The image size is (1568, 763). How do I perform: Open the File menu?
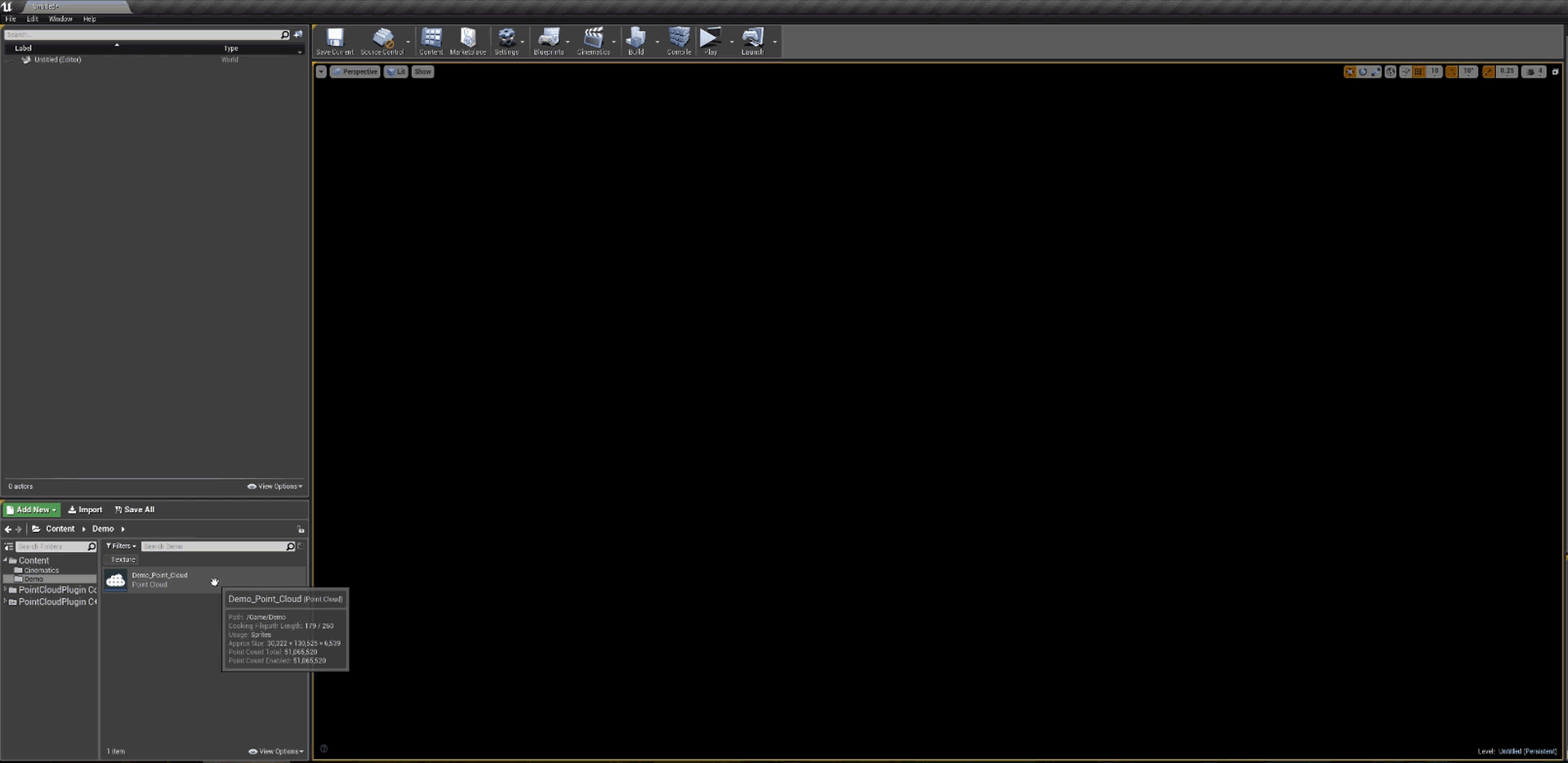click(11, 19)
